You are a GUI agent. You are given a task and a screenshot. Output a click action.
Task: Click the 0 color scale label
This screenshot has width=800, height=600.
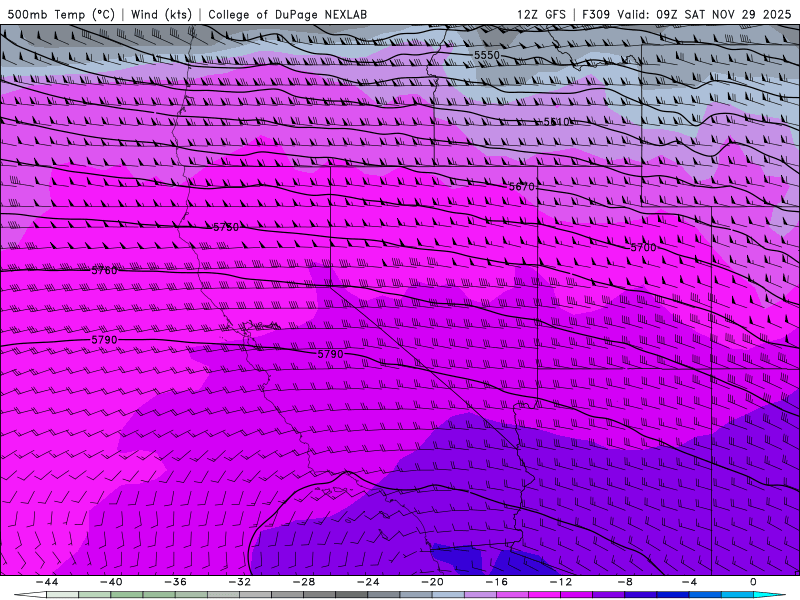754,582
